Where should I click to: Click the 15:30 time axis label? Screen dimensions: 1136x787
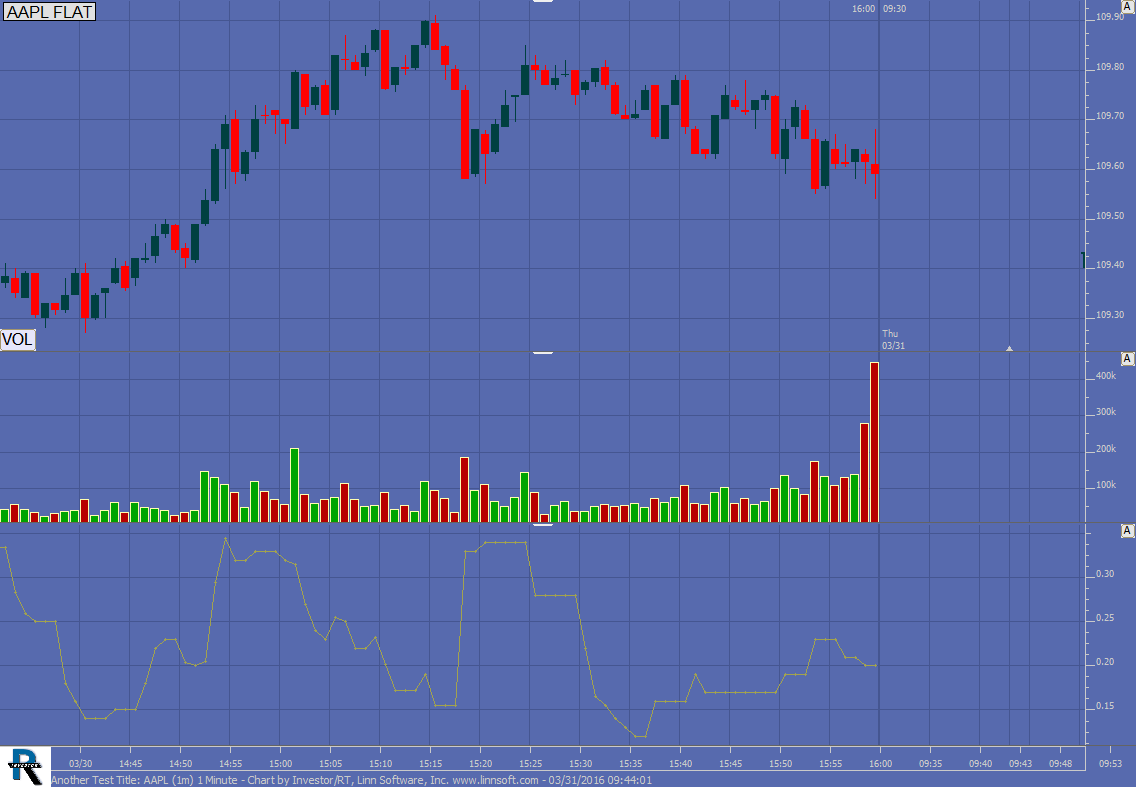tap(580, 764)
